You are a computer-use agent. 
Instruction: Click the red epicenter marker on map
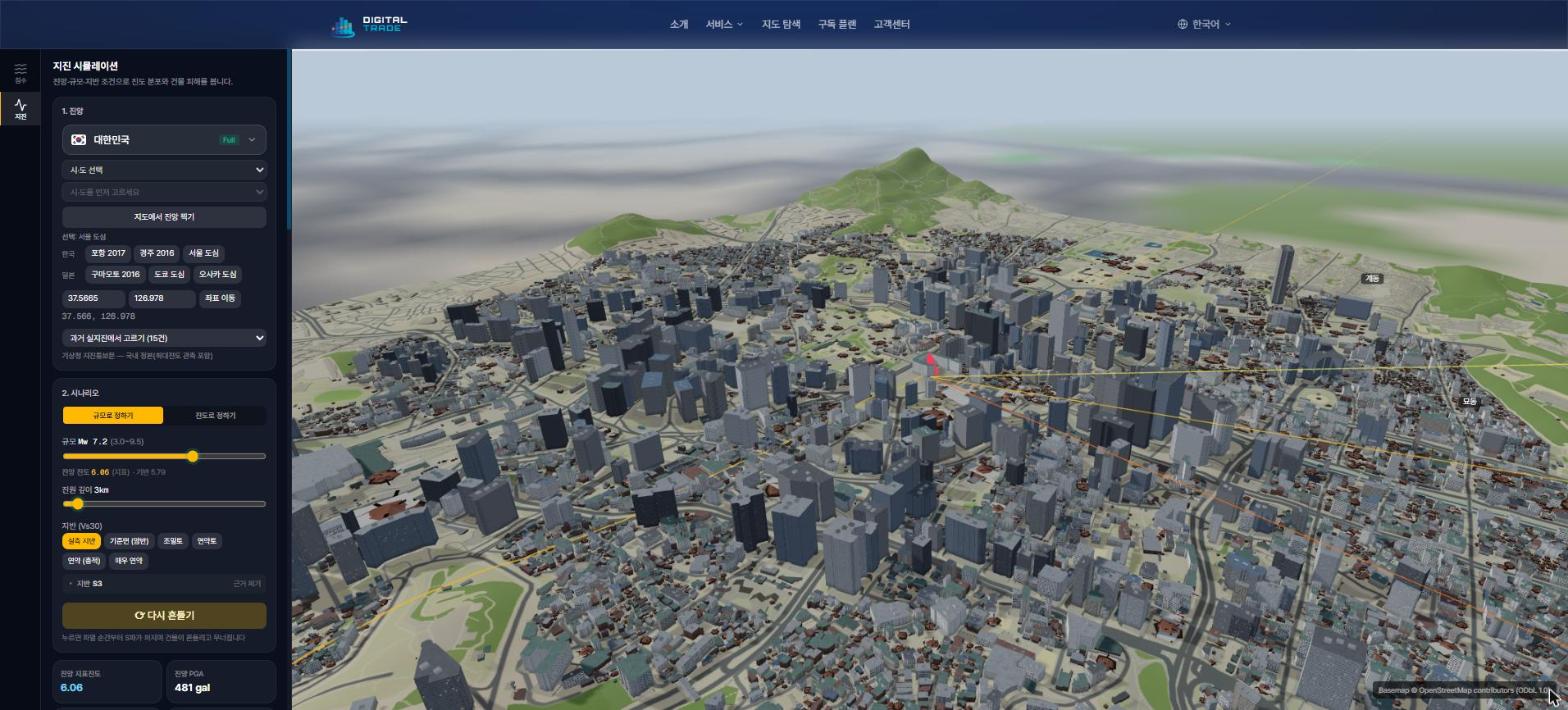click(933, 365)
